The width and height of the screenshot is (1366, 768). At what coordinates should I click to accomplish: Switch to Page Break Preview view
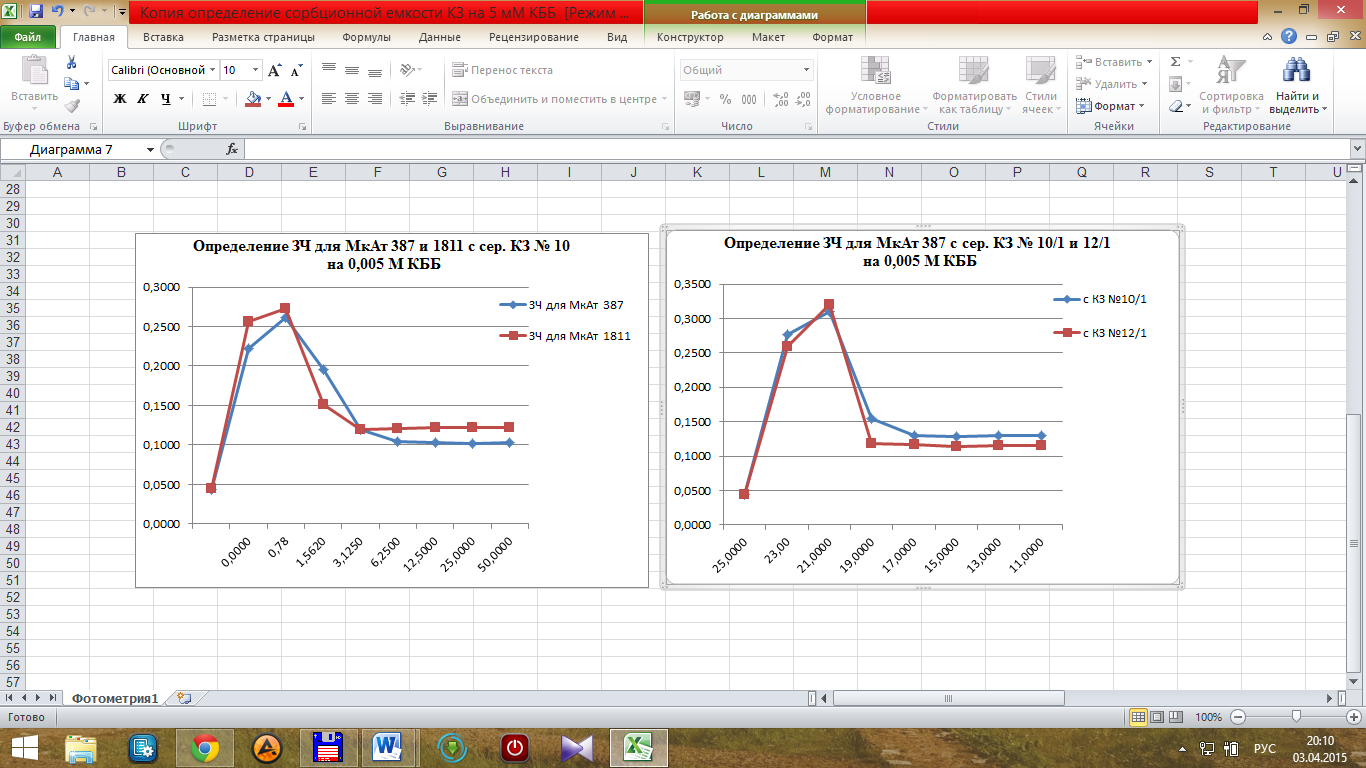[1178, 718]
